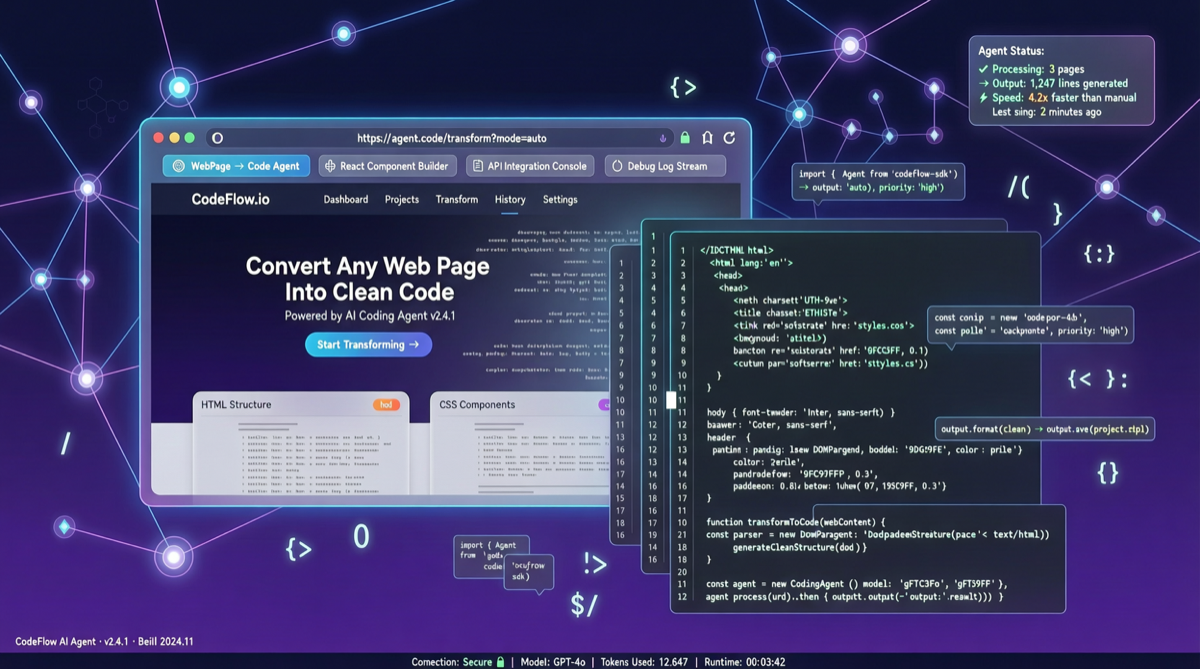This screenshot has width=1200, height=669.
Task: Click 'Output: 1,247 lines generated' status line
Action: tap(1053, 83)
